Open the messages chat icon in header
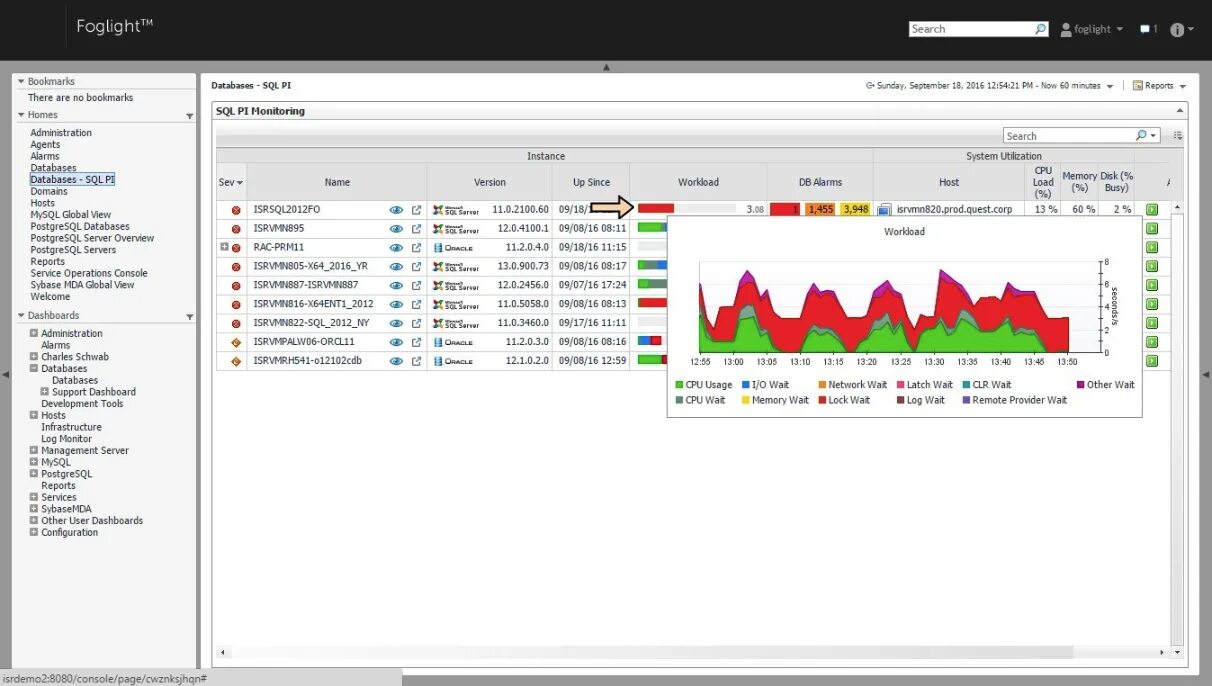 (1145, 30)
